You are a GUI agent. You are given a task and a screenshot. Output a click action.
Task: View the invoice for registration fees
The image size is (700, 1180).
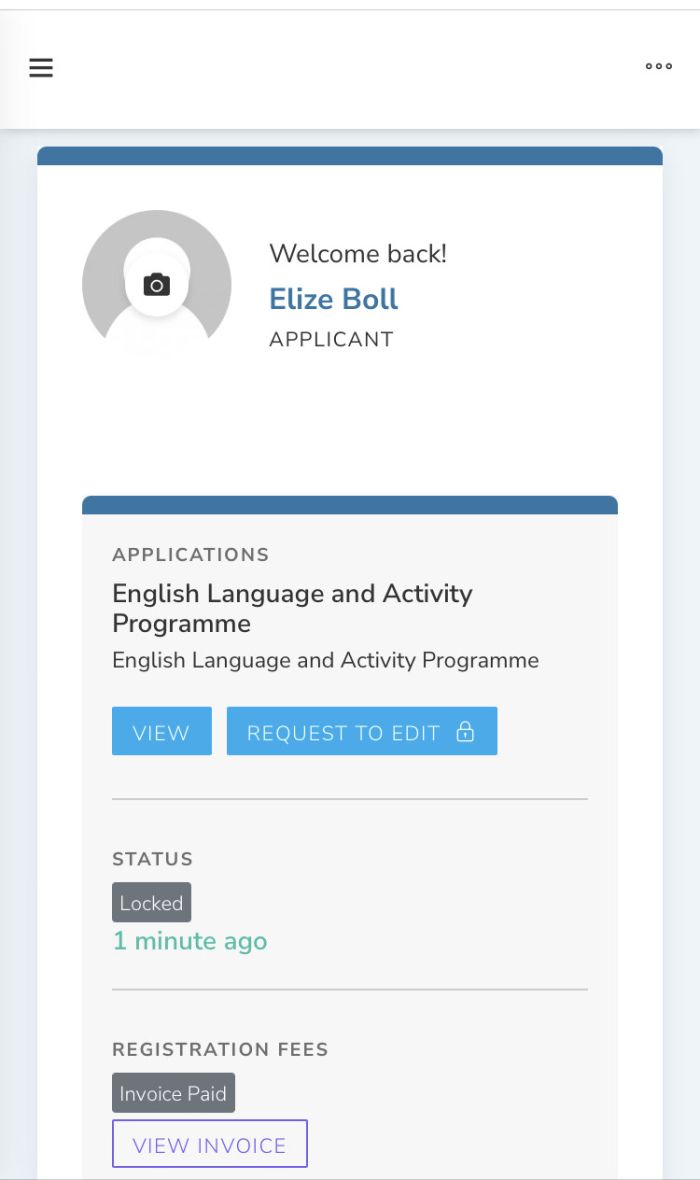tap(209, 1143)
